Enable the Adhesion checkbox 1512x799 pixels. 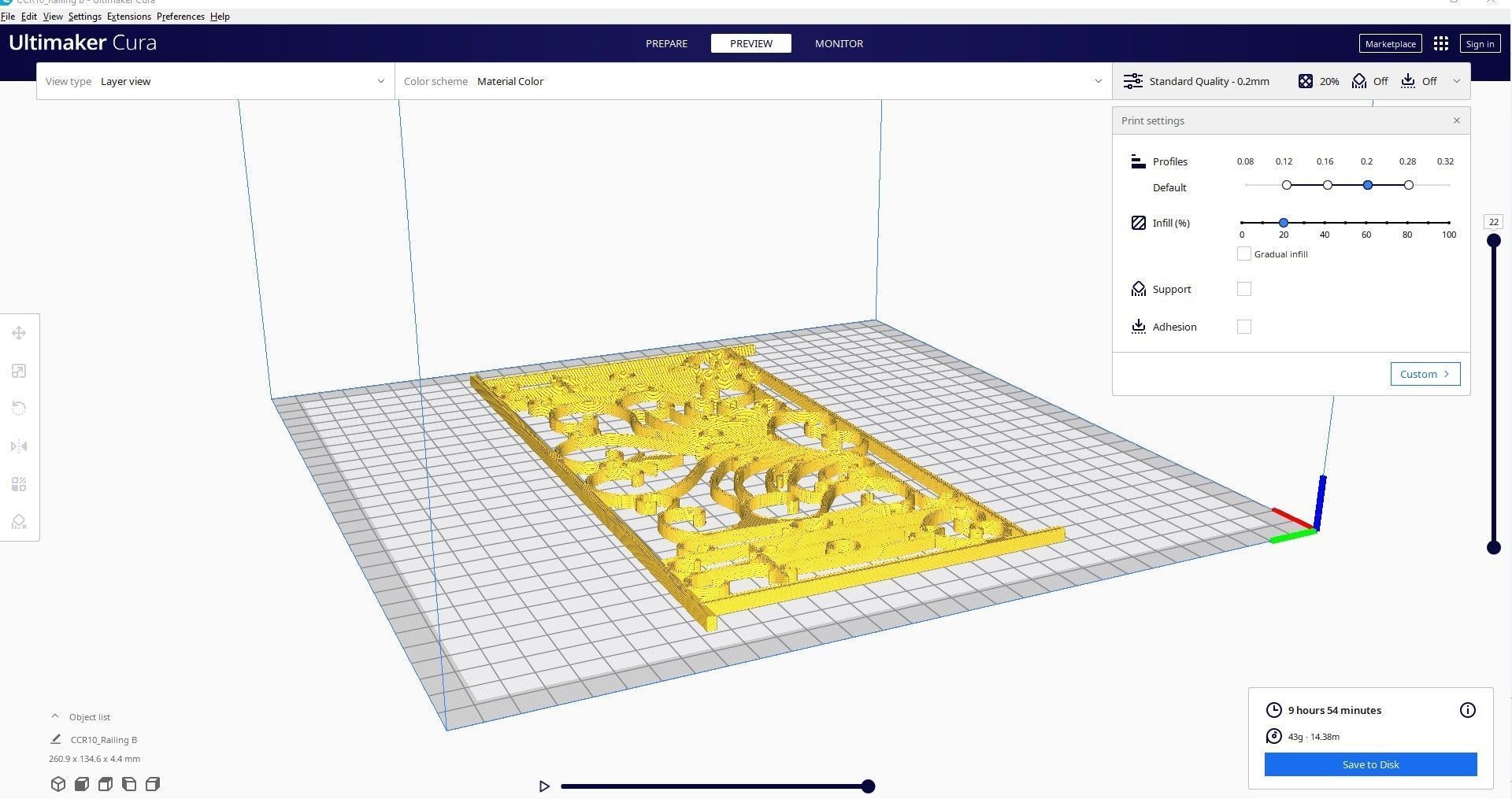tap(1244, 327)
